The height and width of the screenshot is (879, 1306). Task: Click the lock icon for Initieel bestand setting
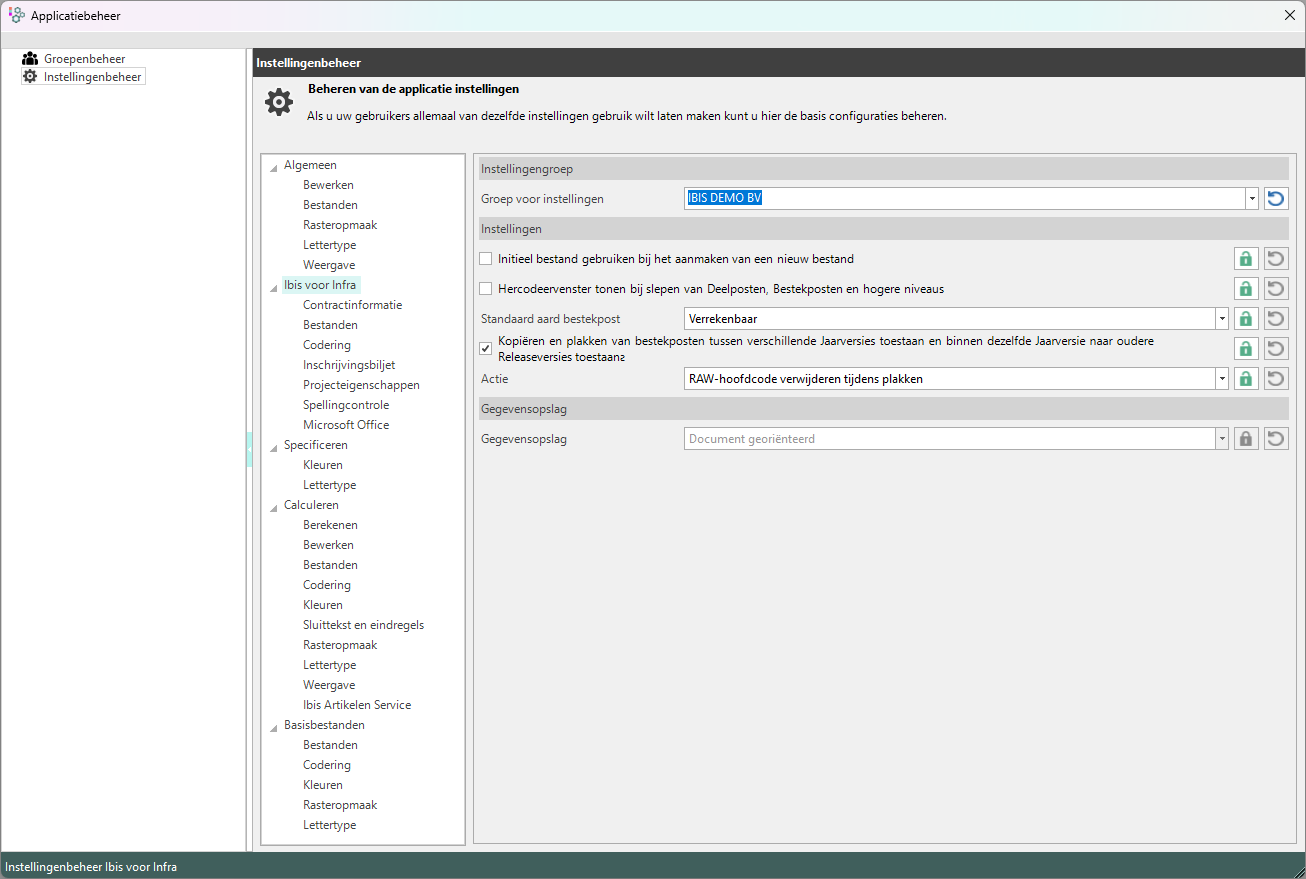pyautogui.click(x=1245, y=259)
